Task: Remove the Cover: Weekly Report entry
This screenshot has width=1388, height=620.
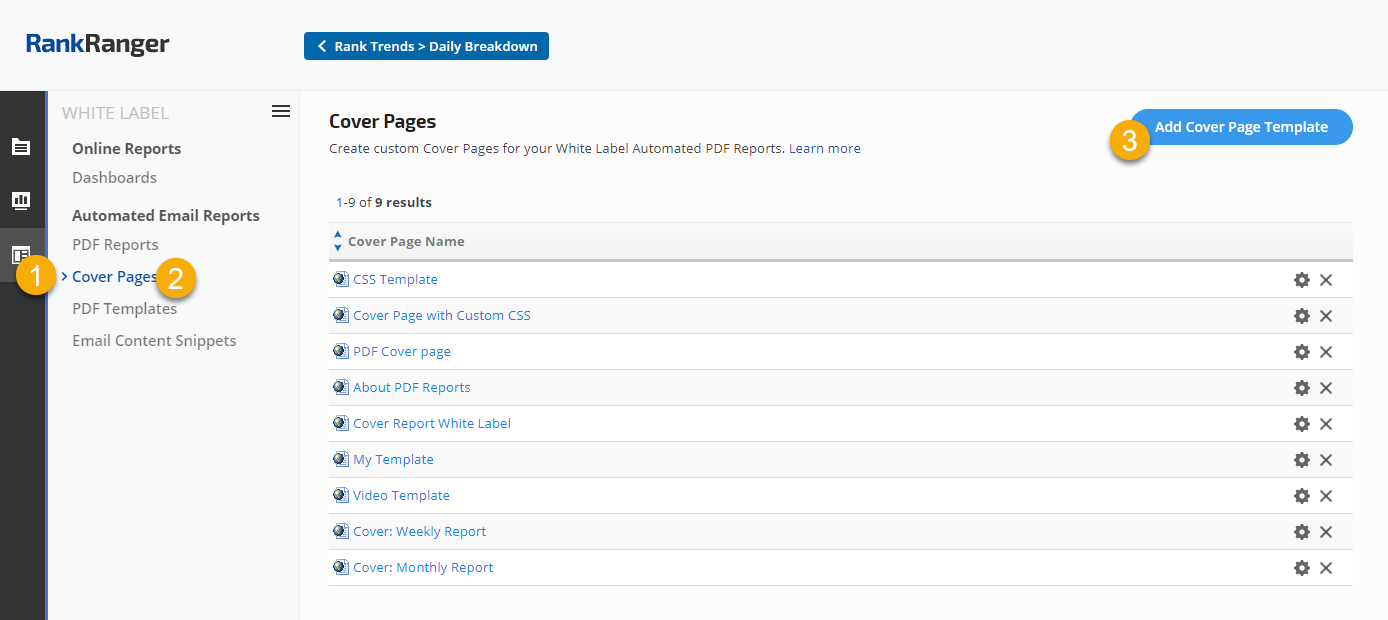Action: (1326, 532)
